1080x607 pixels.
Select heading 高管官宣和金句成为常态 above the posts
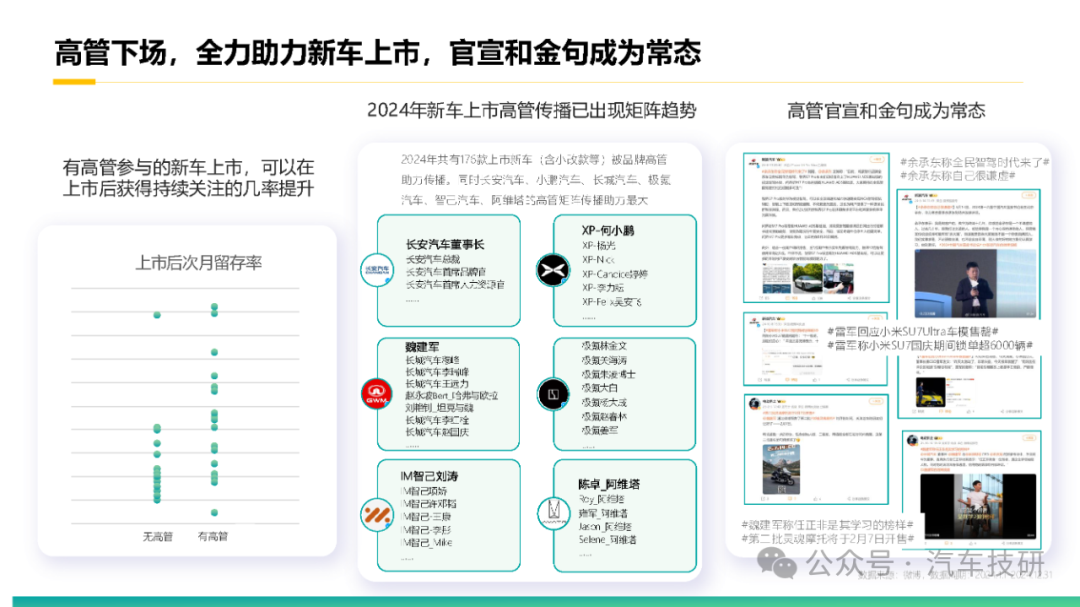coord(886,110)
